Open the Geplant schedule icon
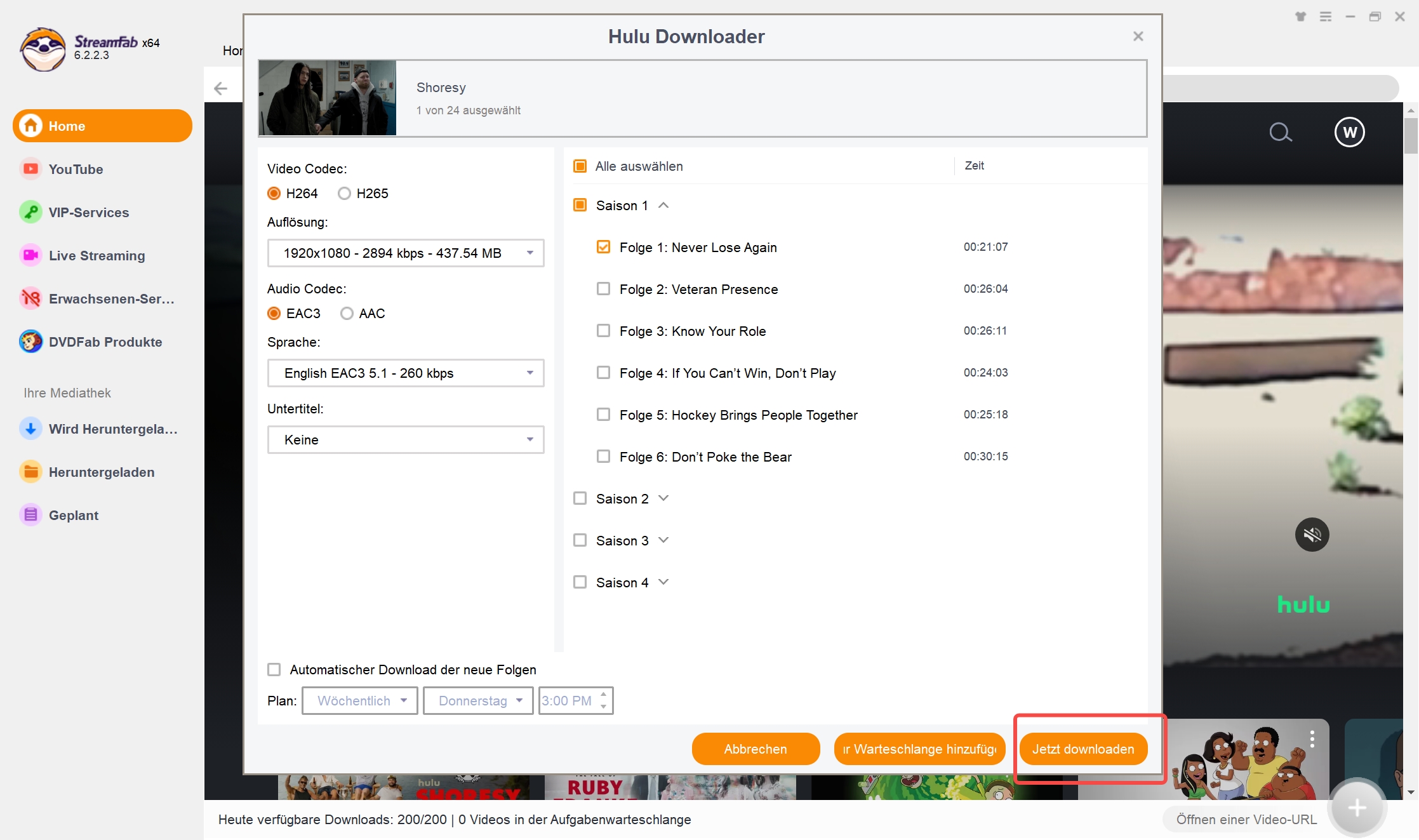The image size is (1419, 840). point(30,515)
